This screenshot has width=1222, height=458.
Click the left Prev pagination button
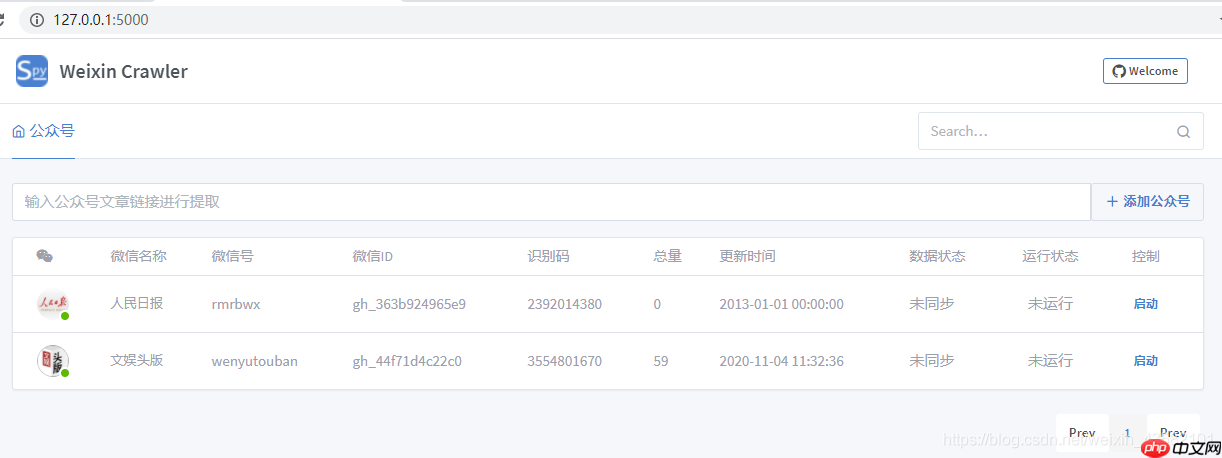(x=1082, y=433)
